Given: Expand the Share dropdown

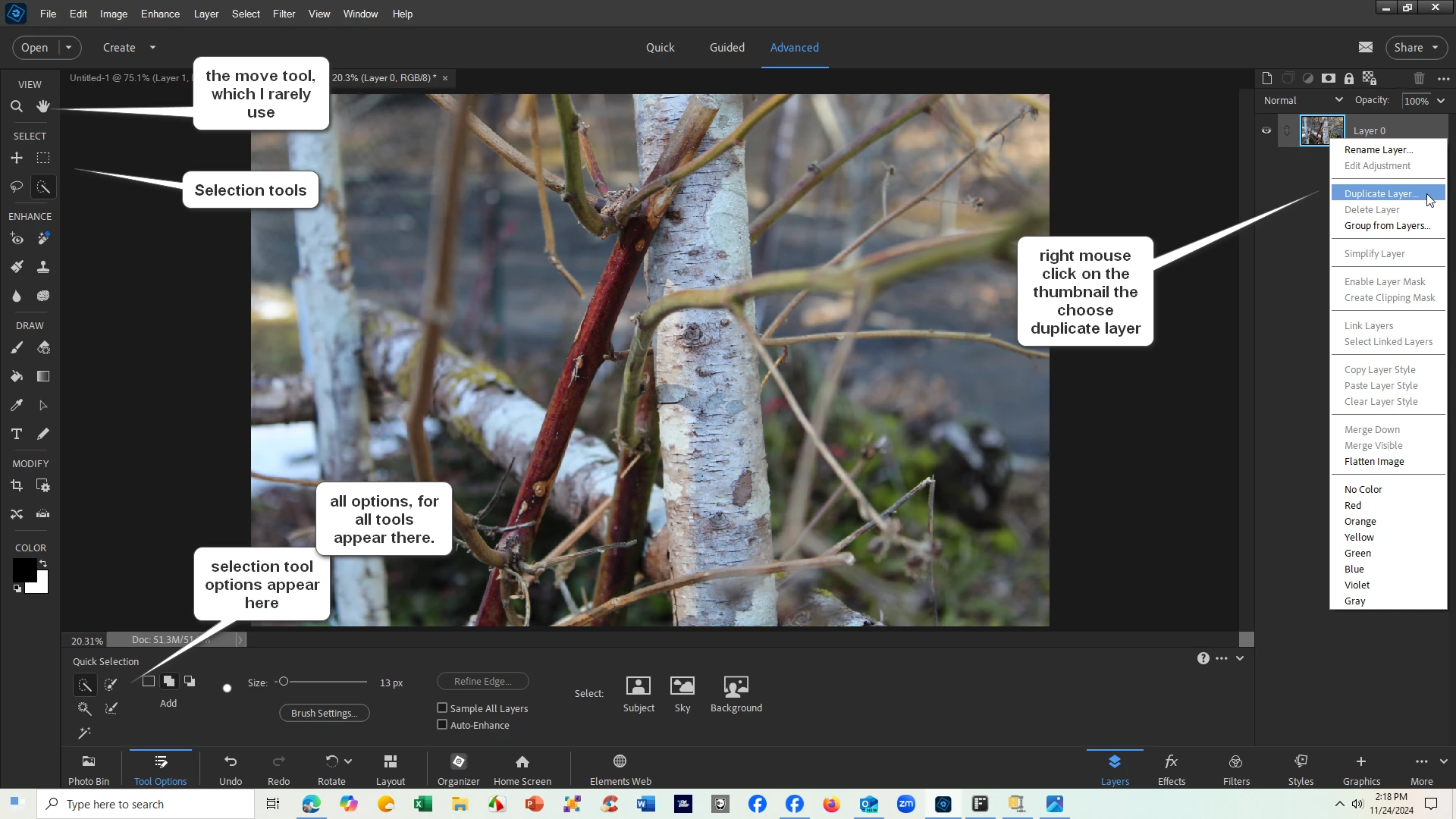Looking at the screenshot, I should [1435, 48].
